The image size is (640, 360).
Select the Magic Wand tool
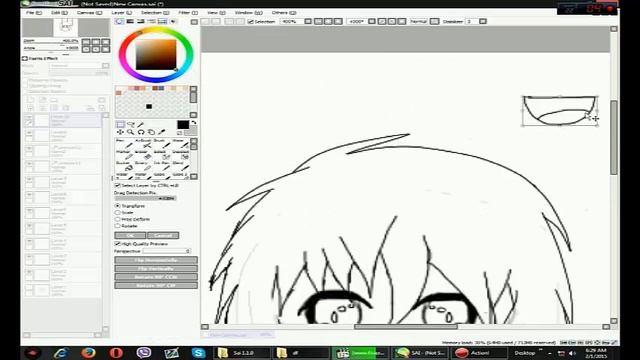pos(141,124)
